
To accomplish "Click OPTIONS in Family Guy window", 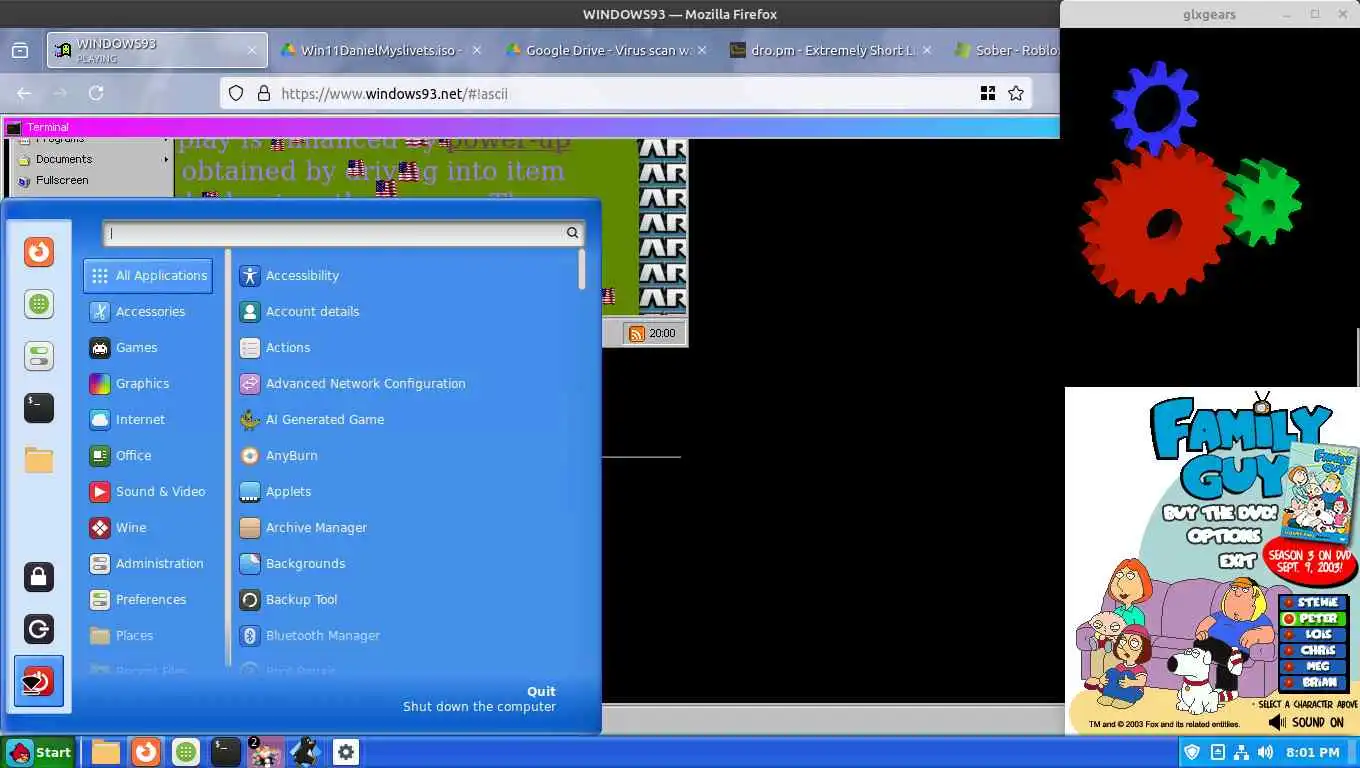I will coord(1223,536).
